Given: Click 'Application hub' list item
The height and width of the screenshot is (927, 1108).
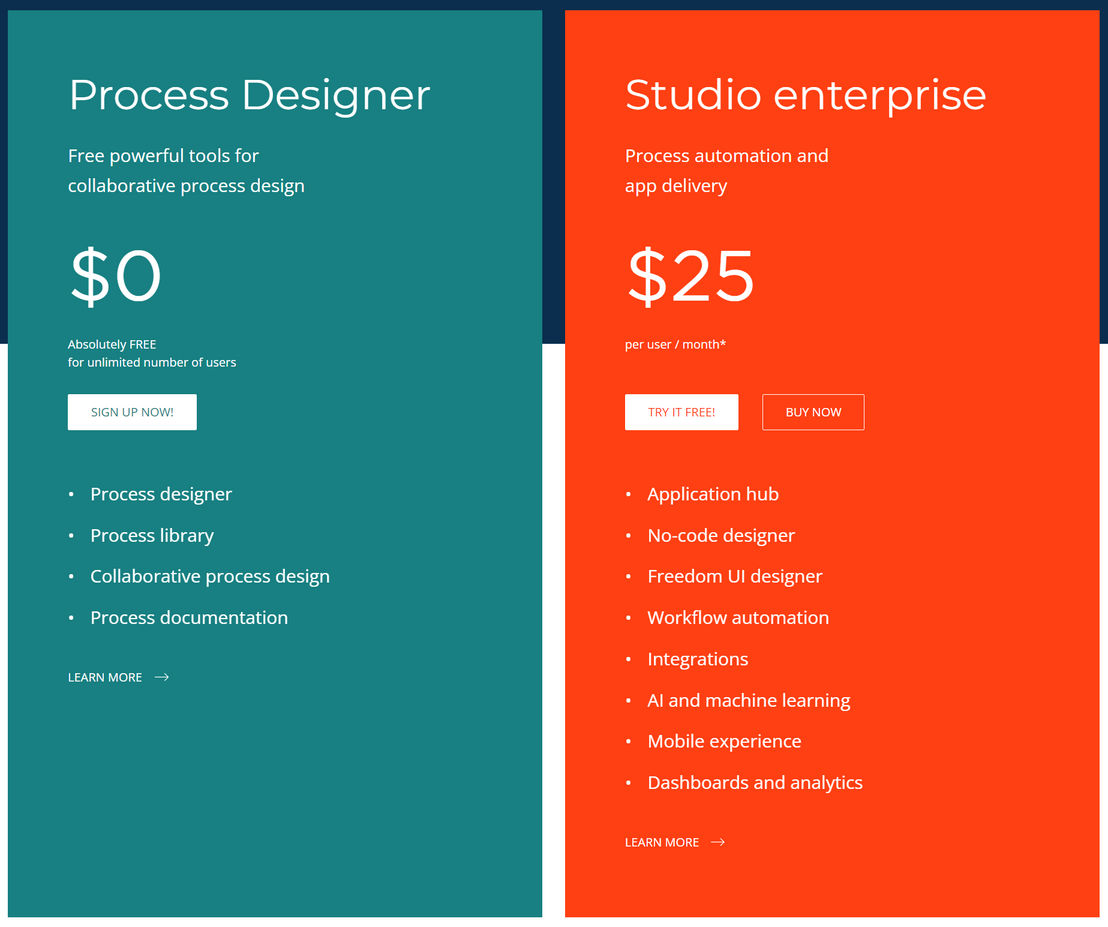Looking at the screenshot, I should point(713,495).
